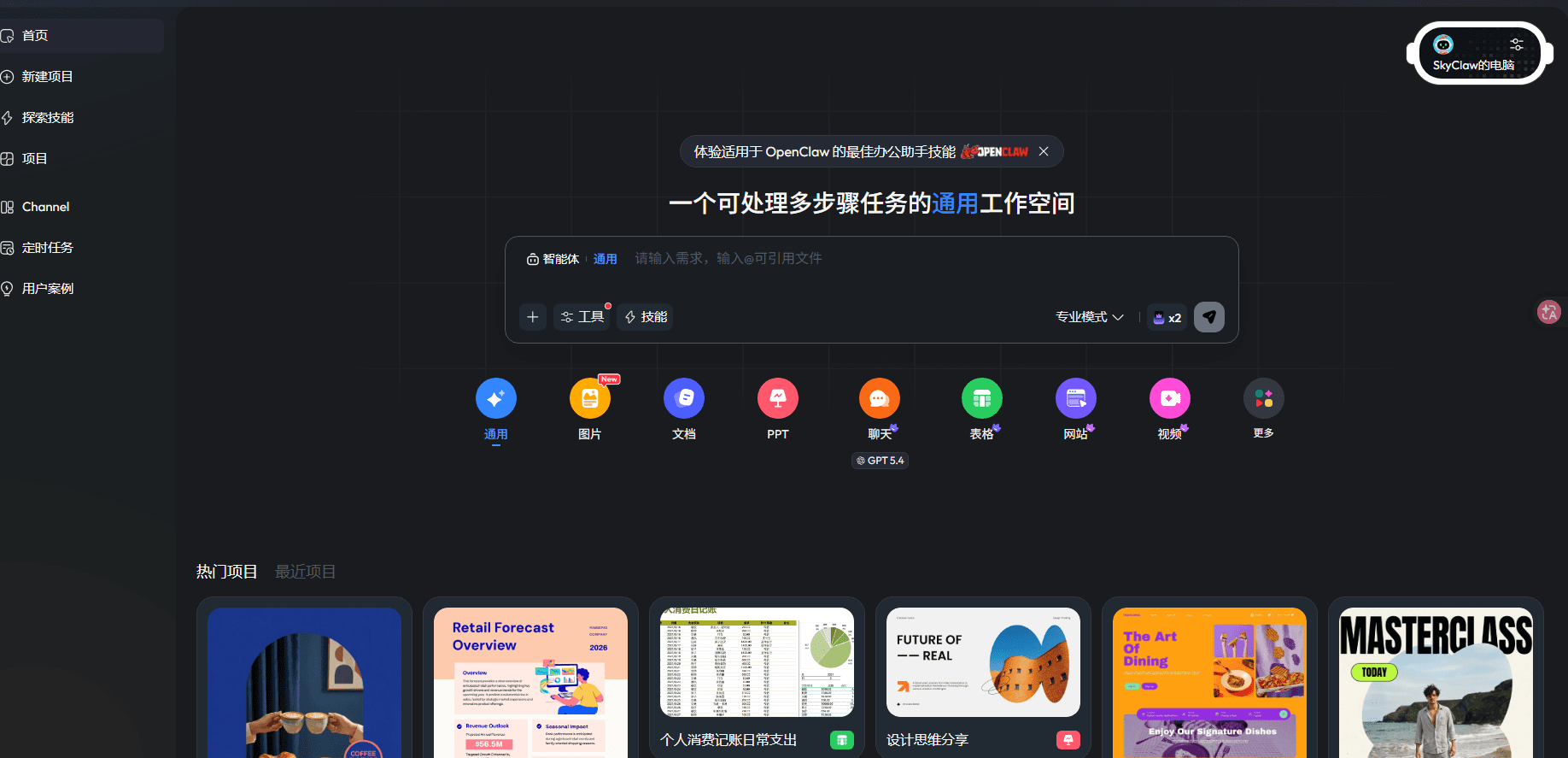Image resolution: width=1568 pixels, height=758 pixels.
Task: Select the 文档 document category icon
Action: 684,398
